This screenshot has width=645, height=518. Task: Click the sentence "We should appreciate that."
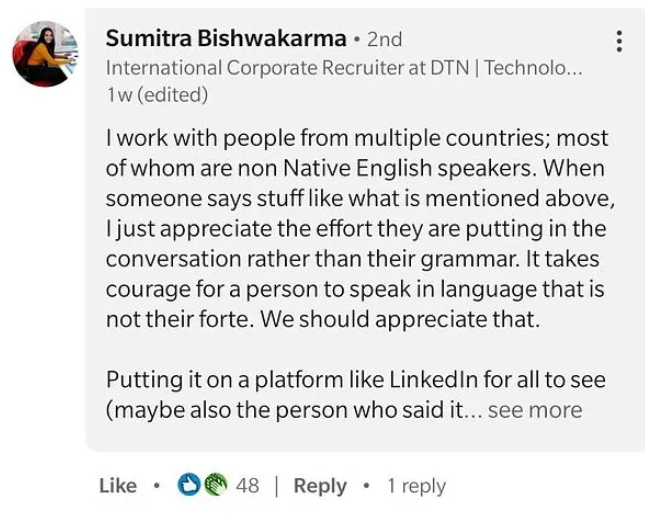[400, 319]
